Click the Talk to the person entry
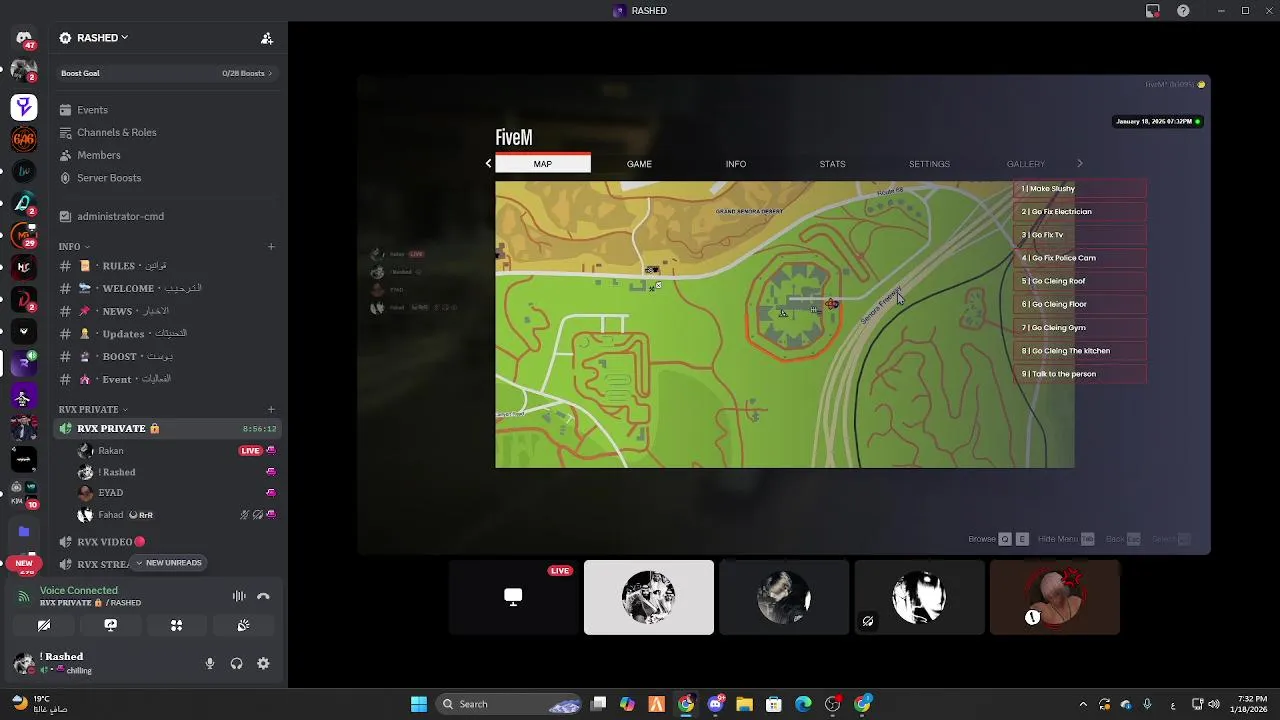Image resolution: width=1280 pixels, height=720 pixels. coord(1081,374)
